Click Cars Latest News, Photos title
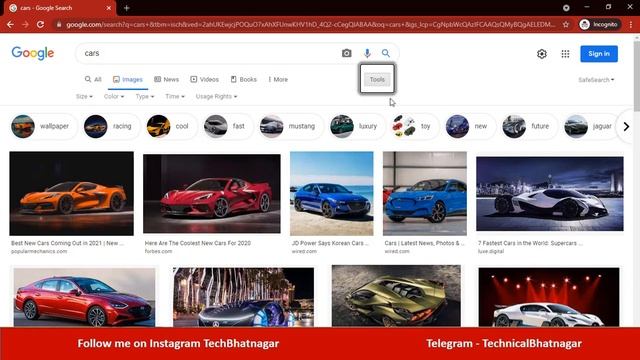The height and width of the screenshot is (360, 640). click(424, 243)
